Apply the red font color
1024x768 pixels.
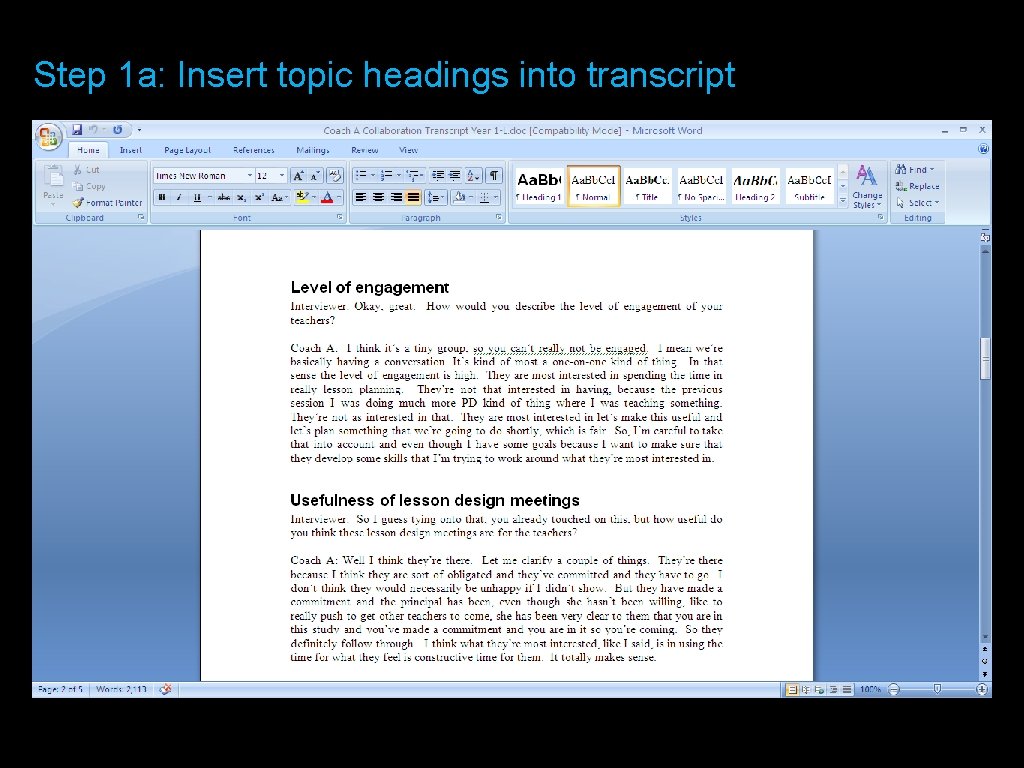pyautogui.click(x=327, y=197)
